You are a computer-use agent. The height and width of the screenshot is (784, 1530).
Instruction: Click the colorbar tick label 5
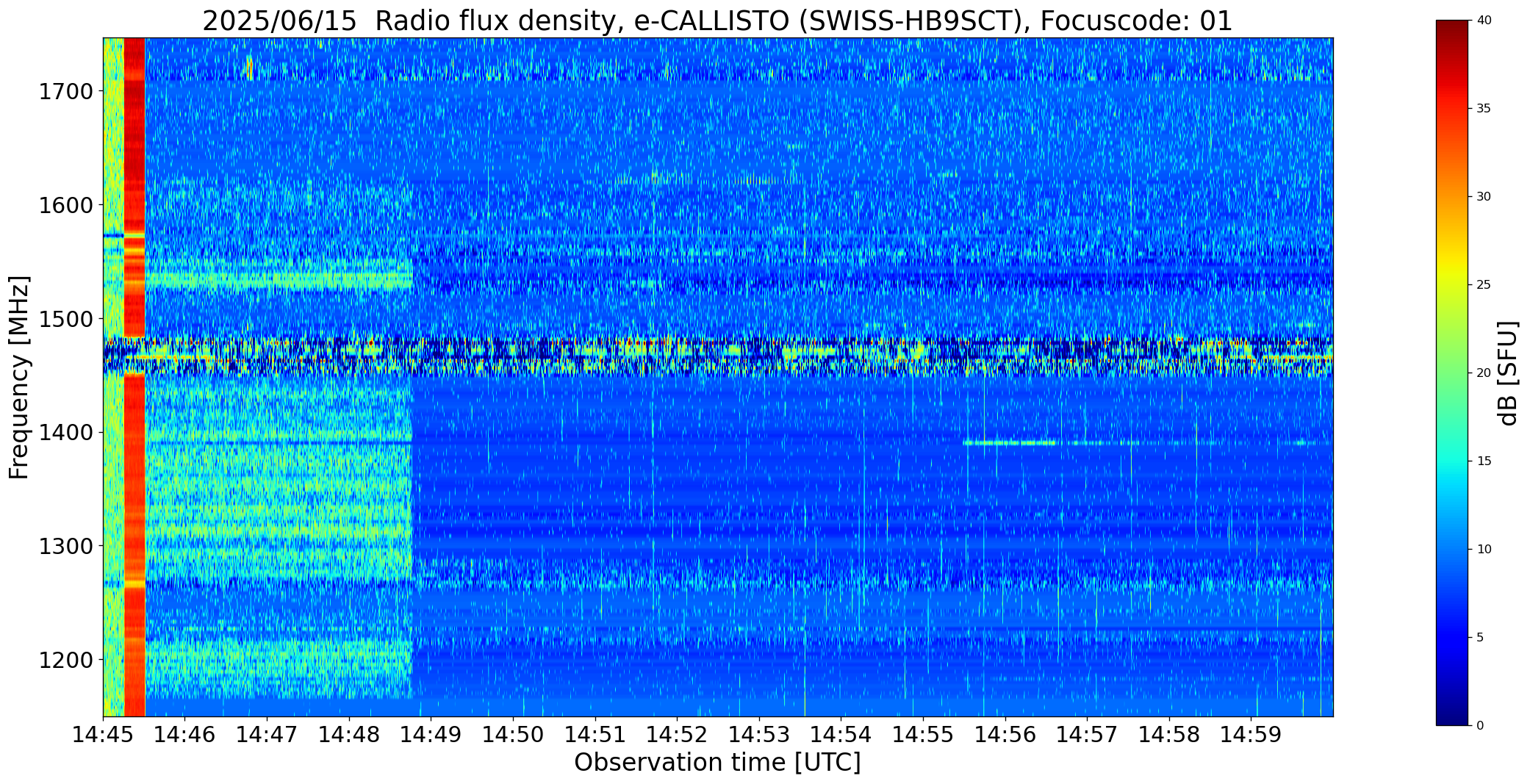click(x=1479, y=638)
